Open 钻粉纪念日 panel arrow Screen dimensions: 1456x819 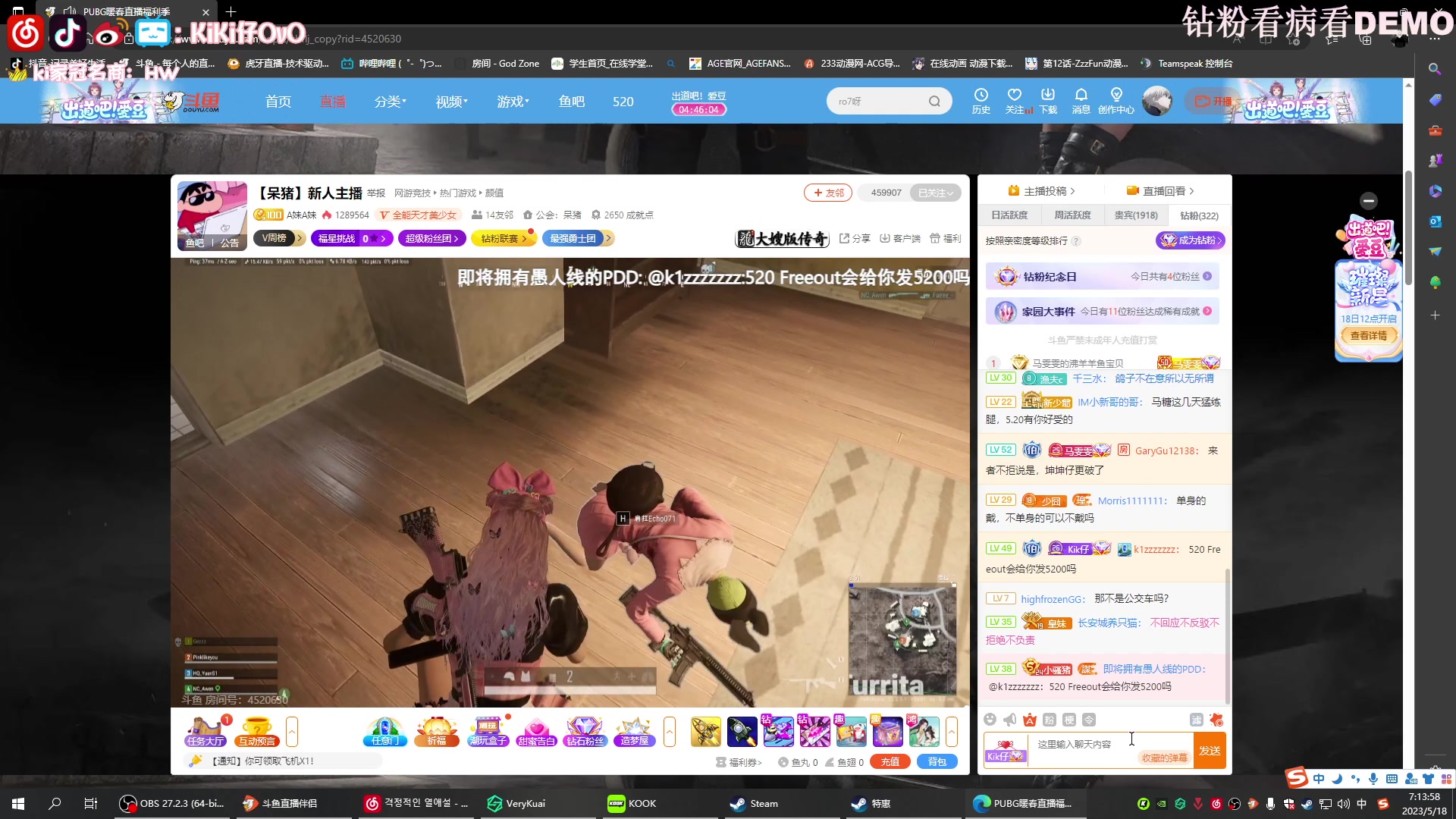click(1207, 277)
